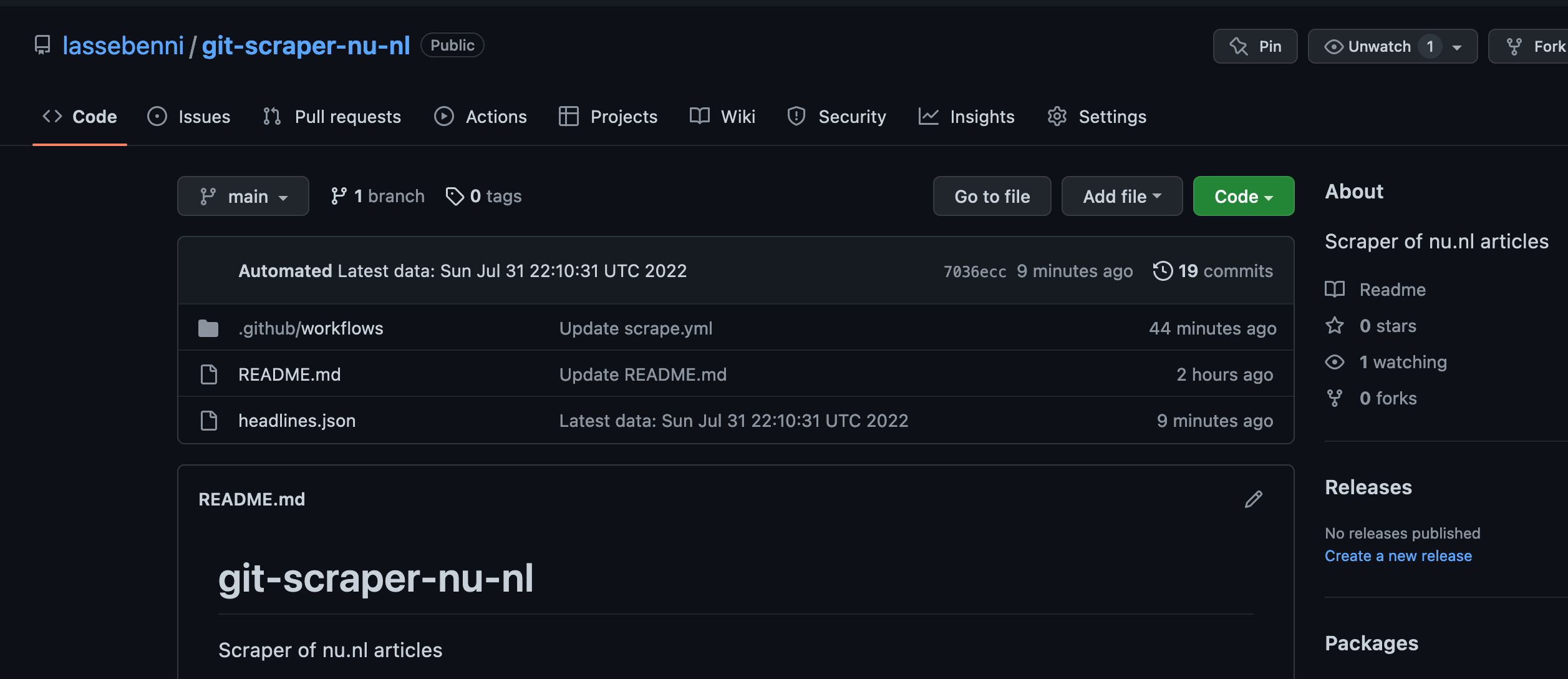This screenshot has height=679, width=1568.
Task: Select the Settings gear icon
Action: tap(1057, 116)
